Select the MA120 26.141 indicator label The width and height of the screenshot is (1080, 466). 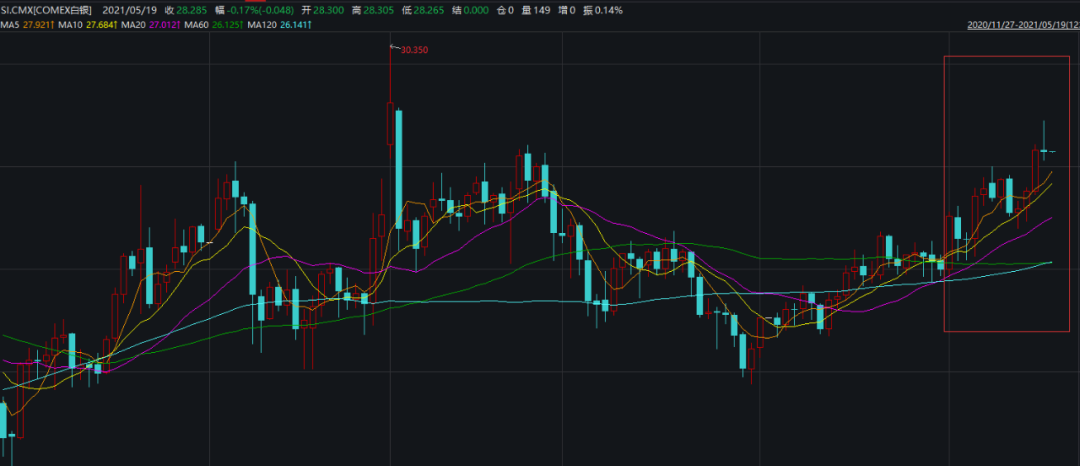coord(280,25)
